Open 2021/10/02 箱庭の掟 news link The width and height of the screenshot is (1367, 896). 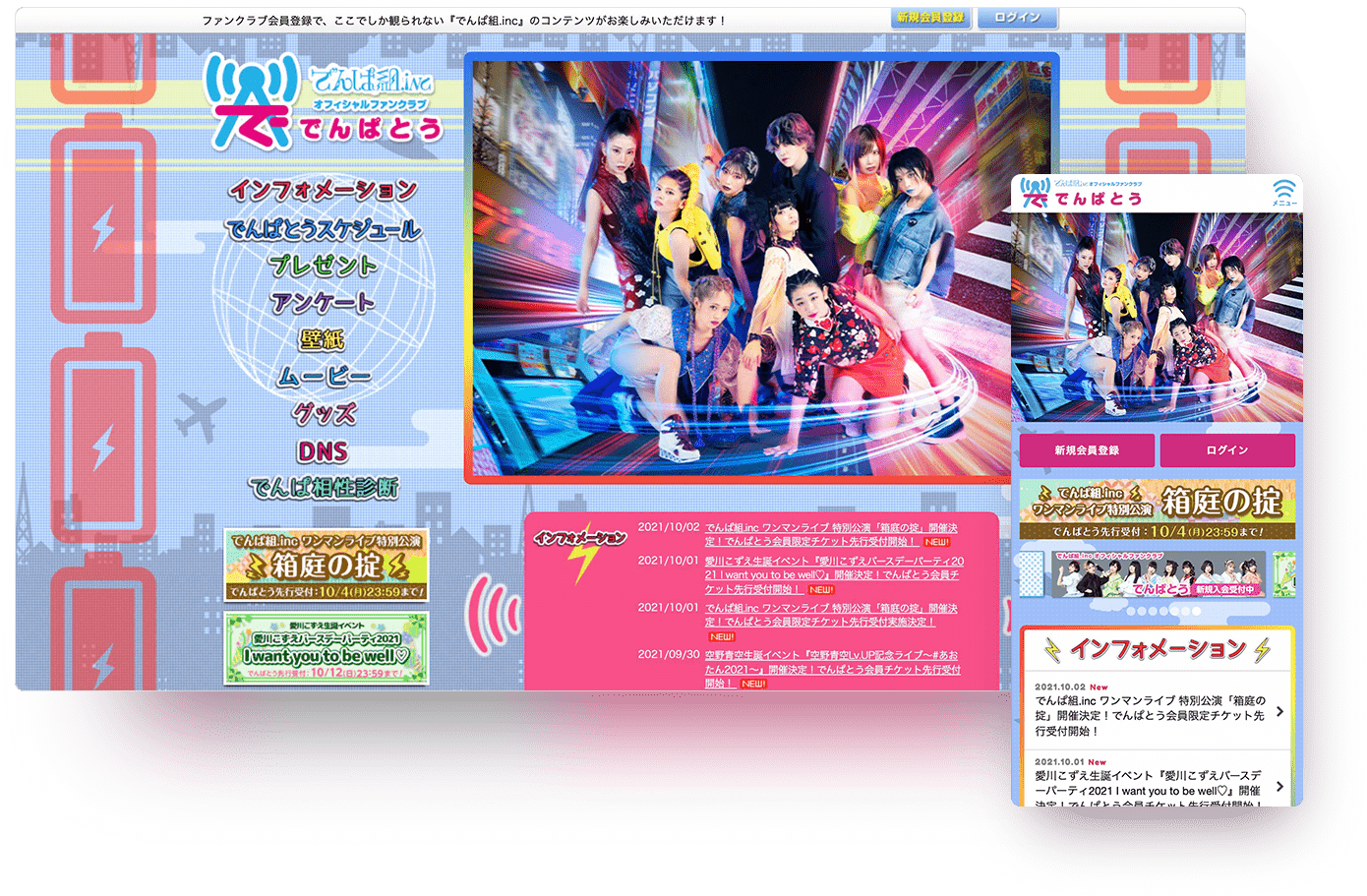click(831, 534)
